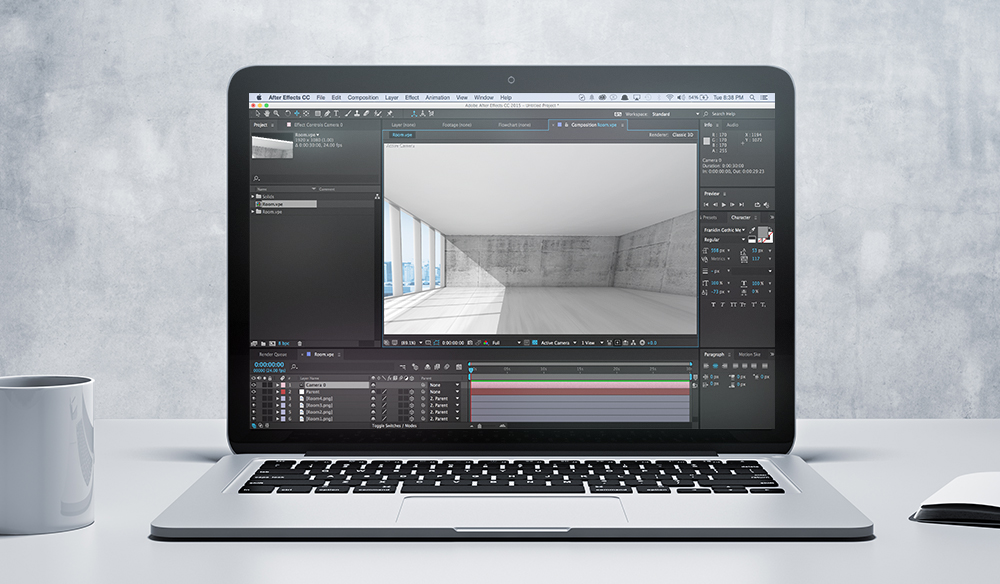Select the Hand tool
This screenshot has height=584, width=1000.
click(x=268, y=114)
